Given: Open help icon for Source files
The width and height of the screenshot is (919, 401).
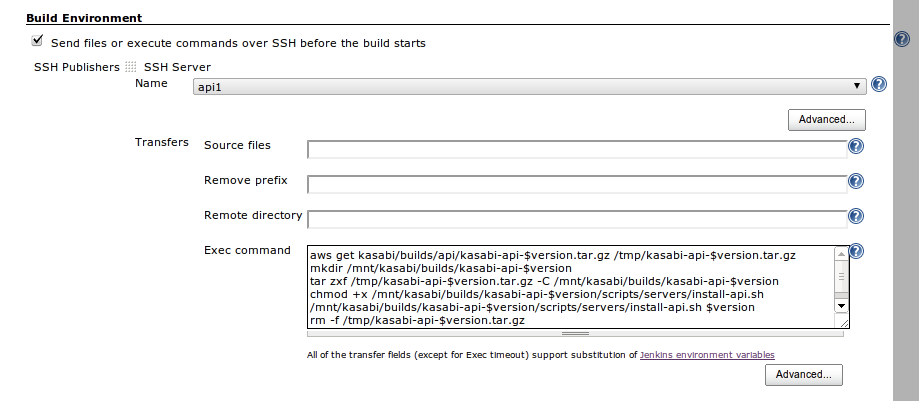Looking at the screenshot, I should click(856, 146).
